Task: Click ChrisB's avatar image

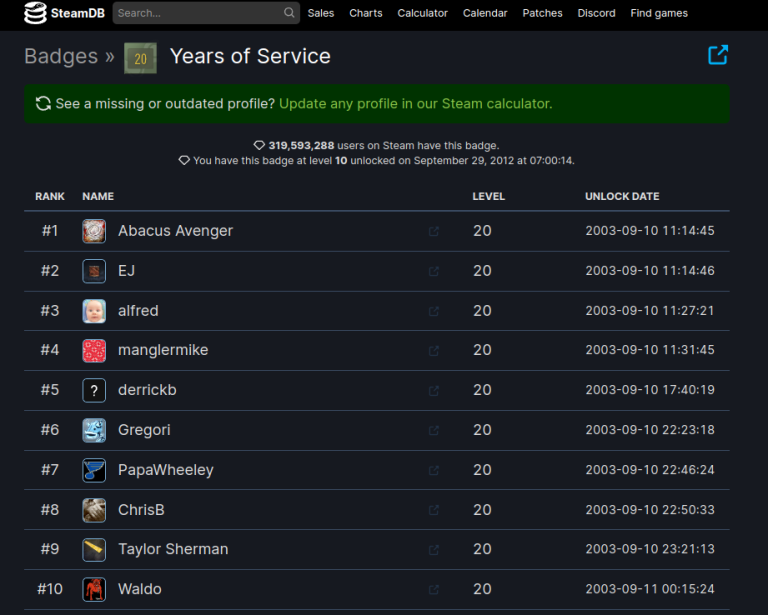Action: [x=94, y=510]
